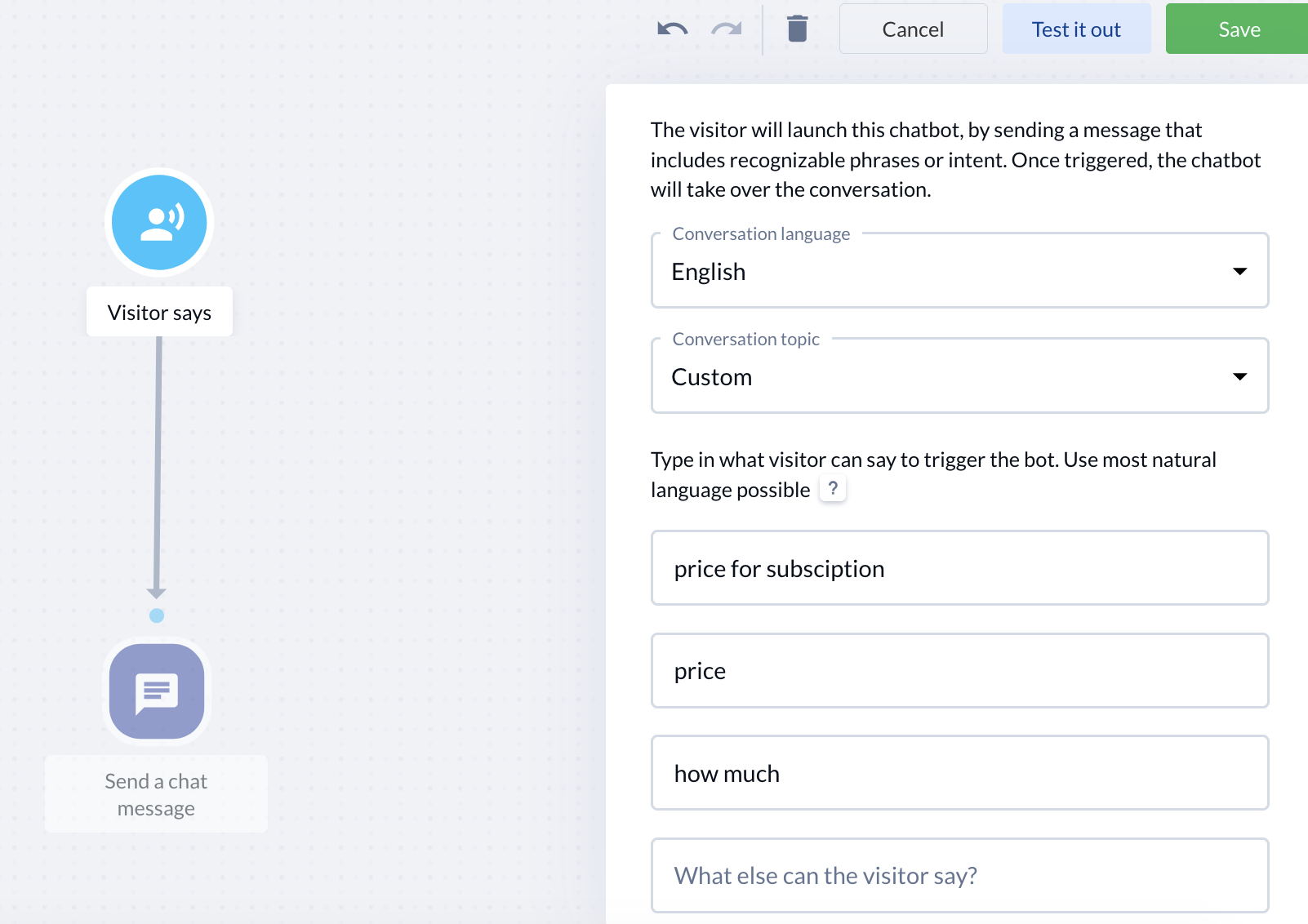This screenshot has width=1308, height=924.
Task: Click the 'Send a chat message' label
Action: pyautogui.click(x=156, y=794)
